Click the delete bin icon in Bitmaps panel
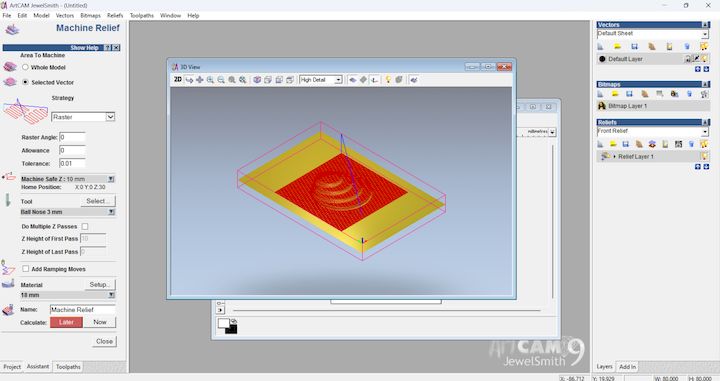Viewport: 720px width, 381px height. coord(689,94)
